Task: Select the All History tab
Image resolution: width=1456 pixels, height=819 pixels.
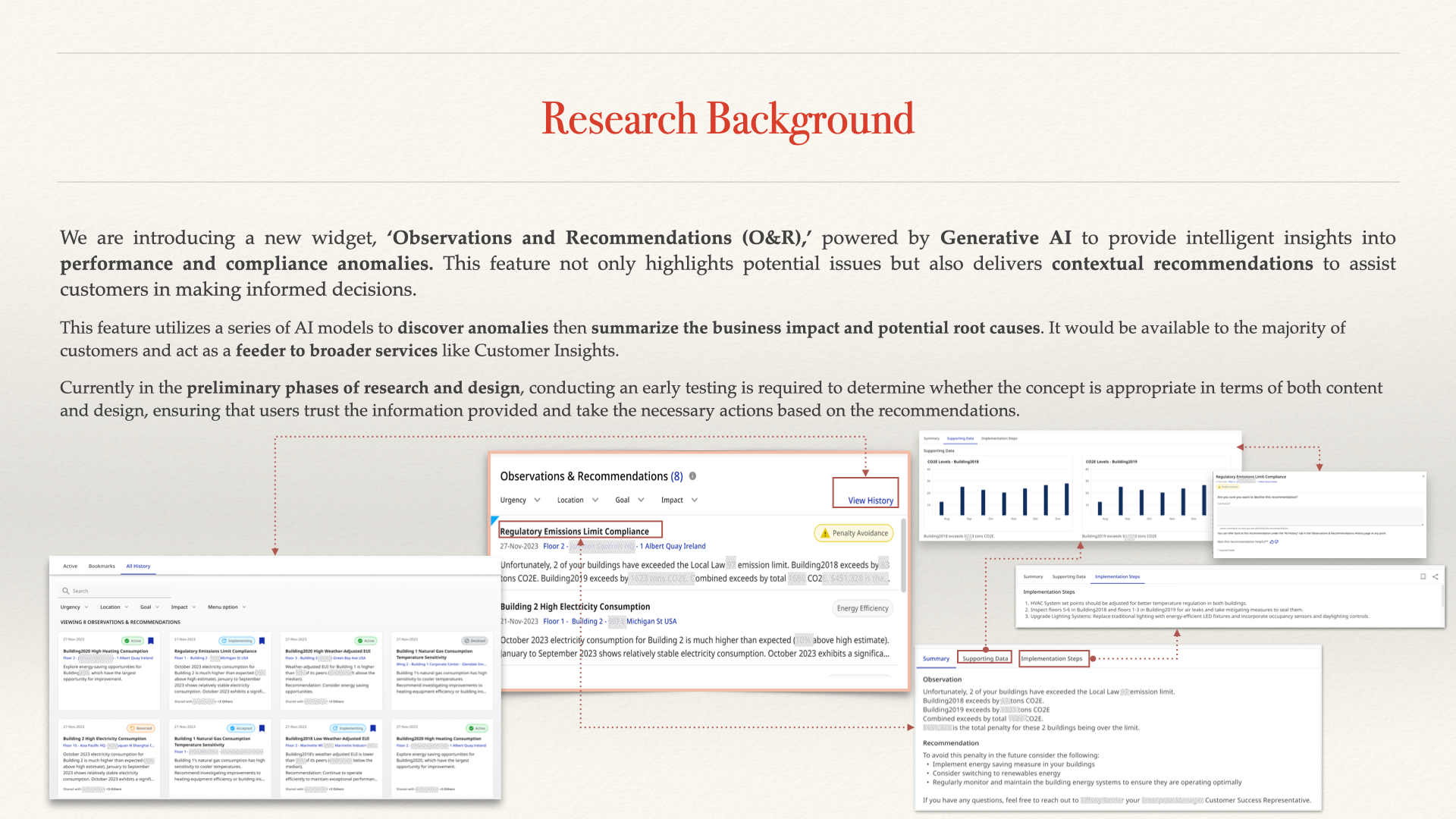Action: (138, 566)
